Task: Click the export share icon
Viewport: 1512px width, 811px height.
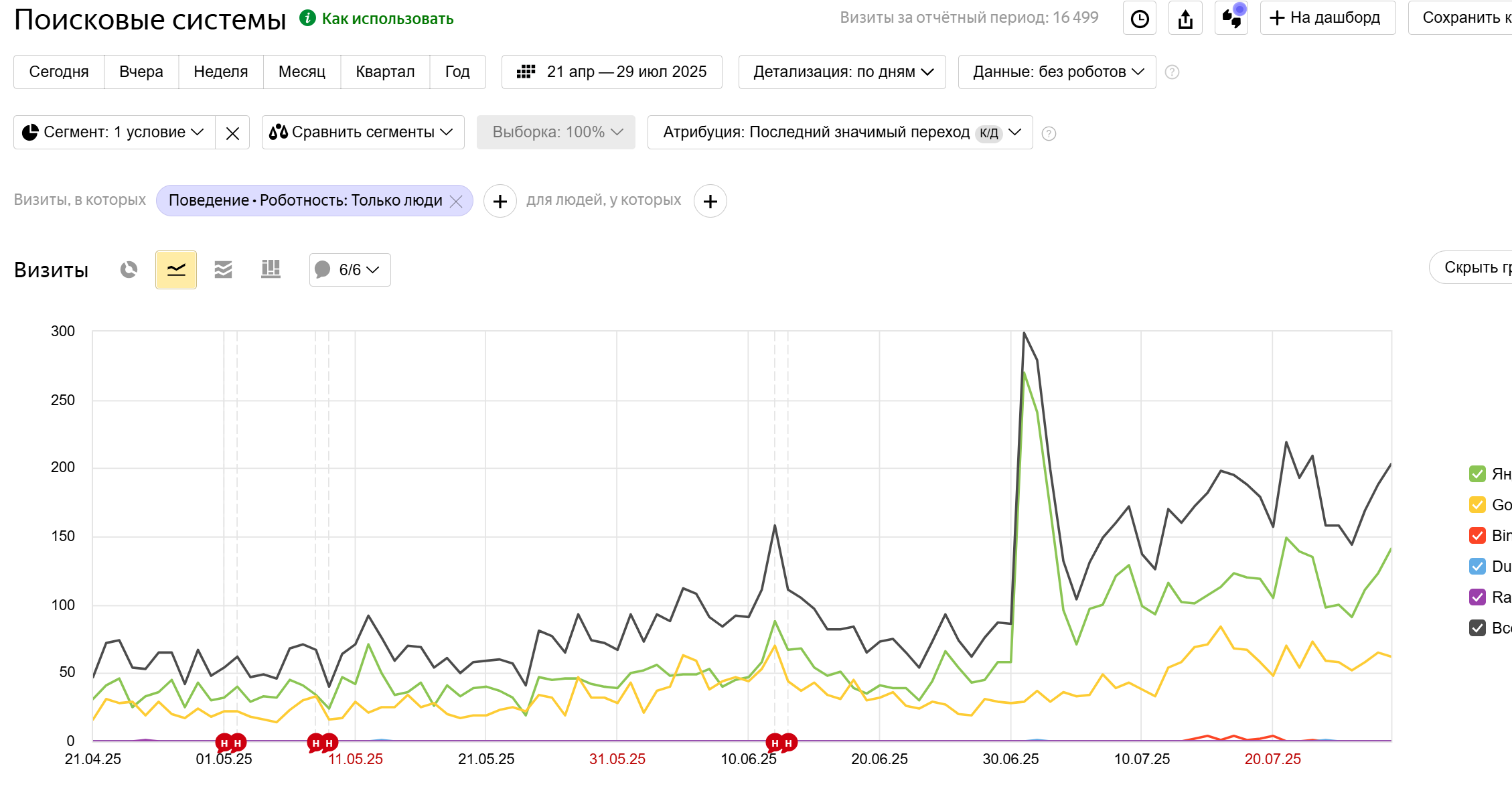Action: 1185,18
